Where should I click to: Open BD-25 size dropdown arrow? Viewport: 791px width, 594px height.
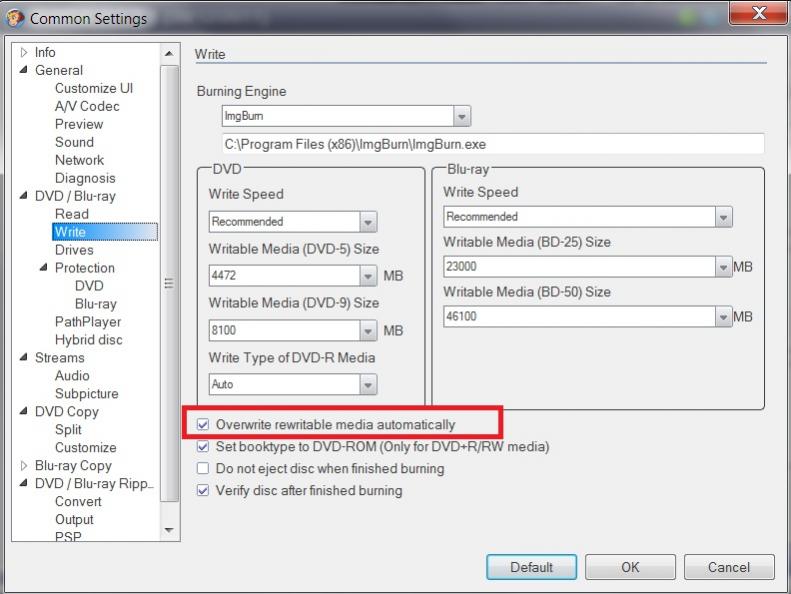723,266
